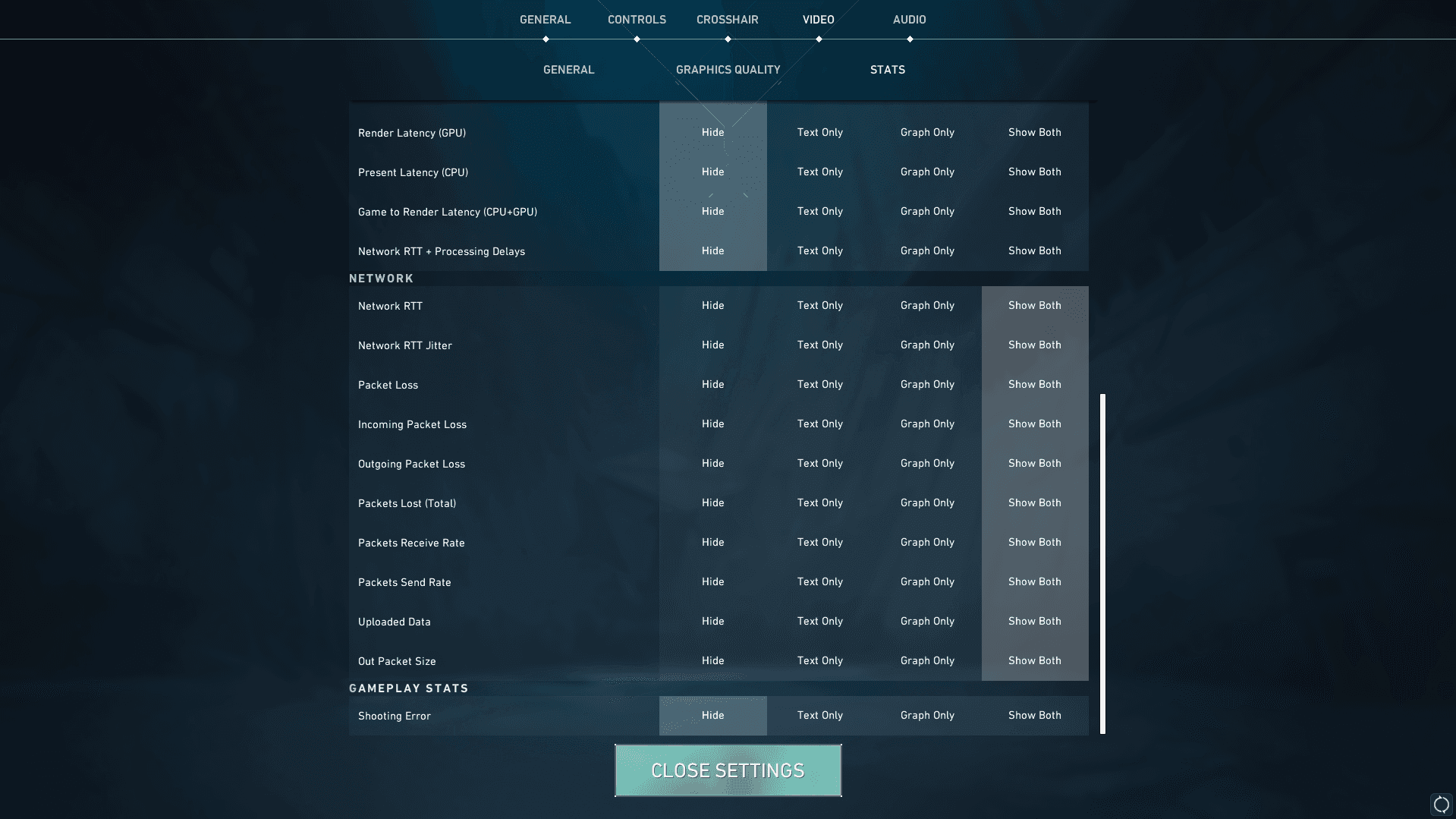Set Render Latency (GPU) to Show Both
Screen dimensions: 1456x819
pos(1035,133)
